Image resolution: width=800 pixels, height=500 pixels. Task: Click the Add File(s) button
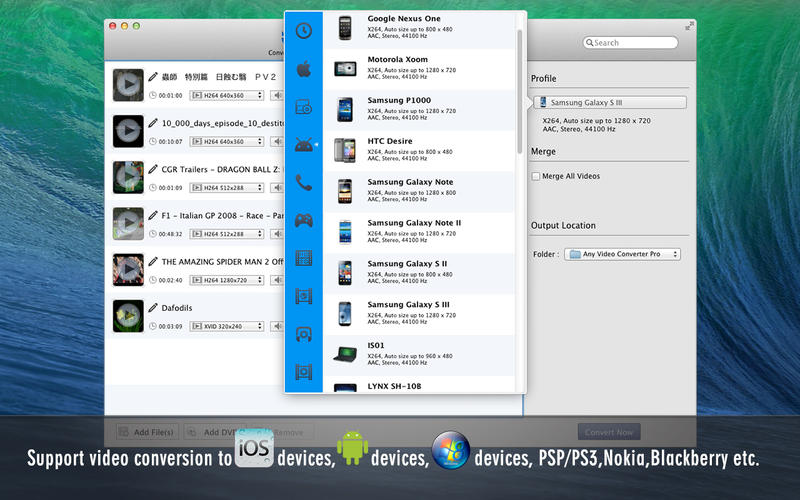147,432
